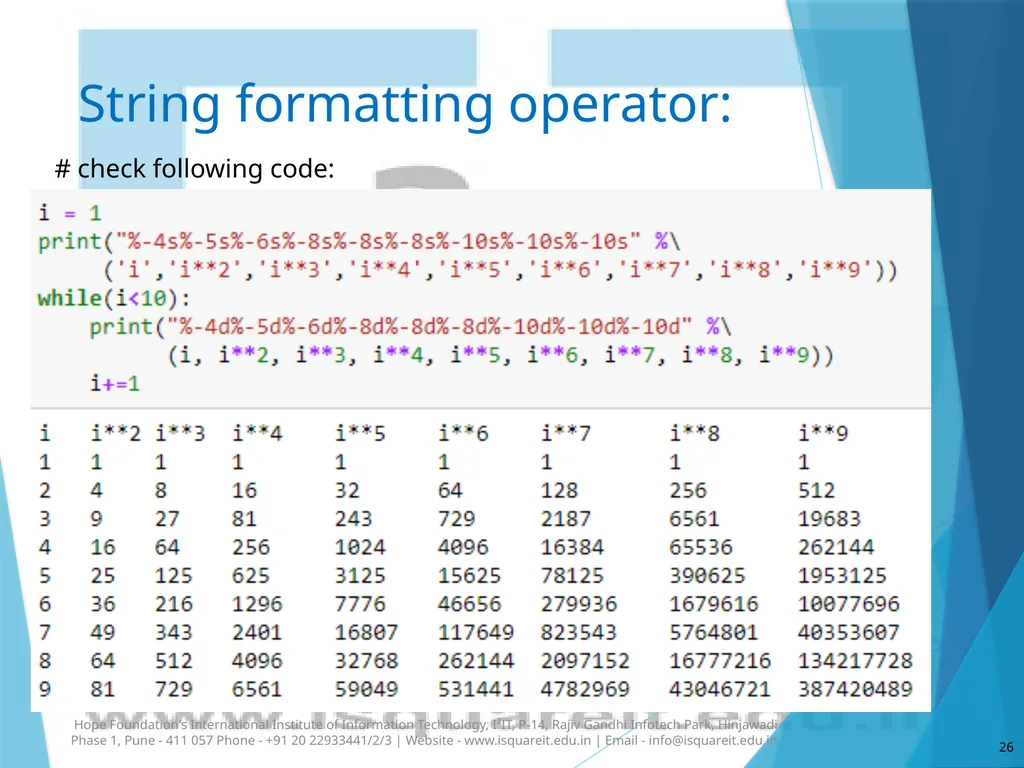The width and height of the screenshot is (1024, 768).
Task: Click the phone number +91 20 22933441/2/3
Action: [329, 741]
